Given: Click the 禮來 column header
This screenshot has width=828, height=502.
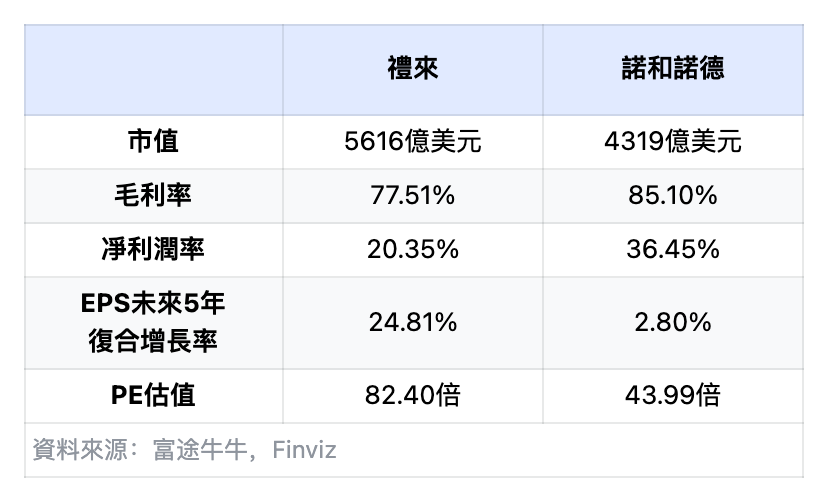Looking at the screenshot, I should click(x=412, y=69).
